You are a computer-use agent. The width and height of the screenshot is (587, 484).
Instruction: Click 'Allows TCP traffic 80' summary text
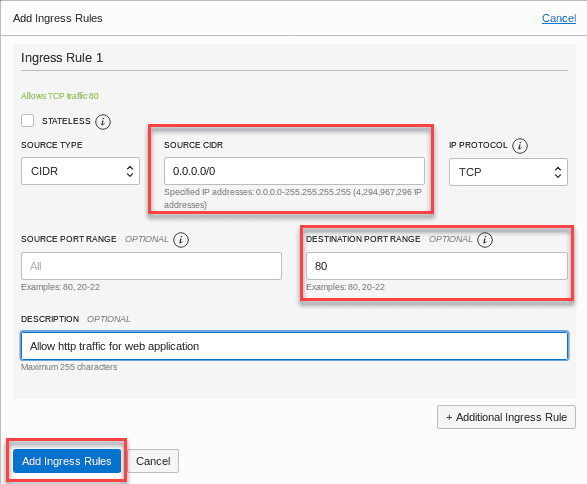60,96
